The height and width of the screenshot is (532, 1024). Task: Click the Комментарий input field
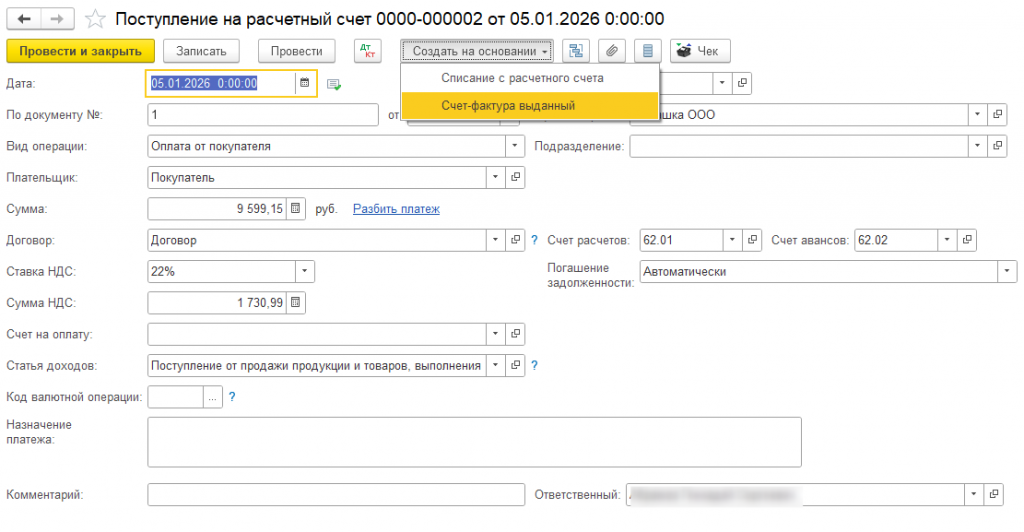[x=336, y=495]
